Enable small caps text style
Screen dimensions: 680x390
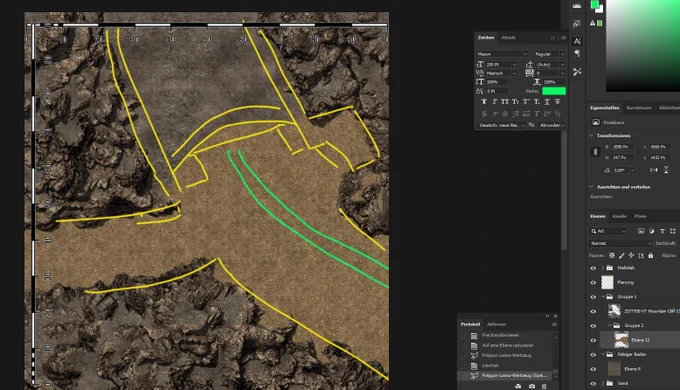(x=515, y=102)
